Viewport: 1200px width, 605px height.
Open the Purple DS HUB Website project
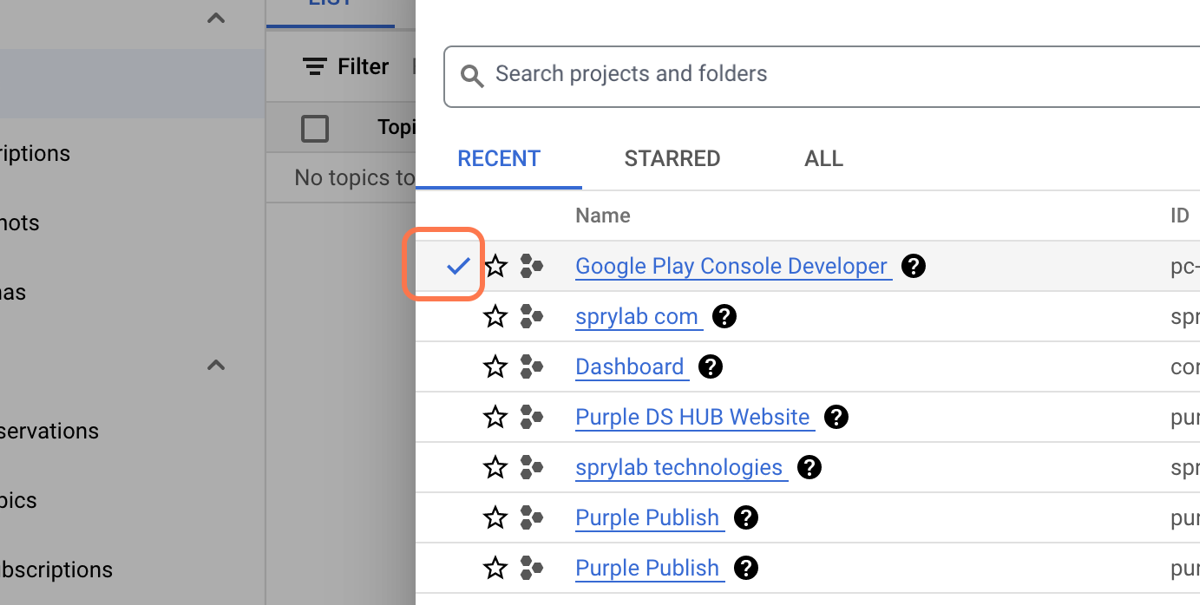(x=693, y=417)
